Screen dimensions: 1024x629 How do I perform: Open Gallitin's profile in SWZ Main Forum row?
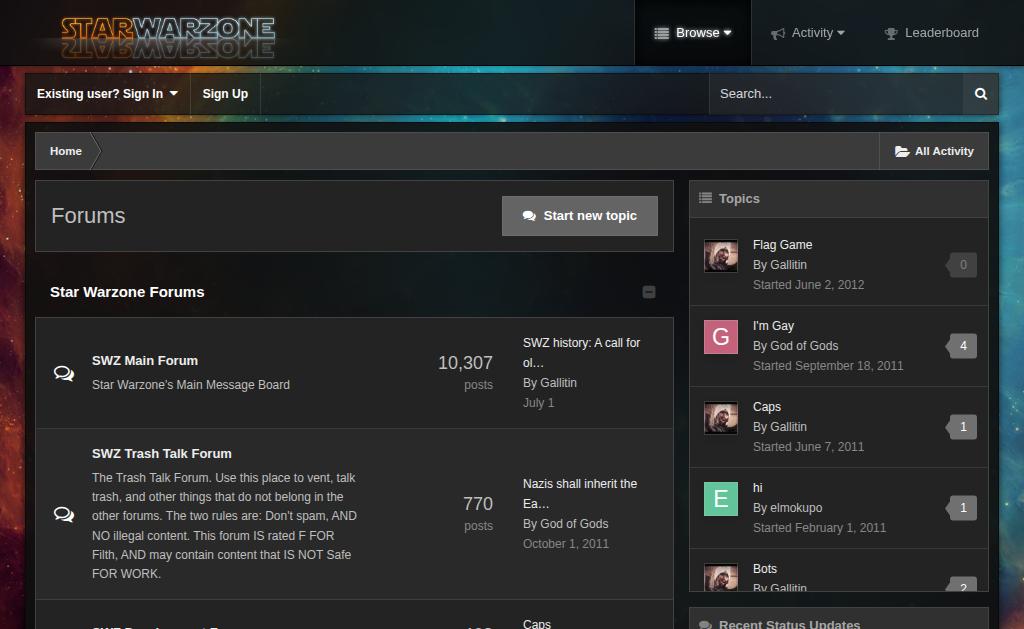(558, 383)
